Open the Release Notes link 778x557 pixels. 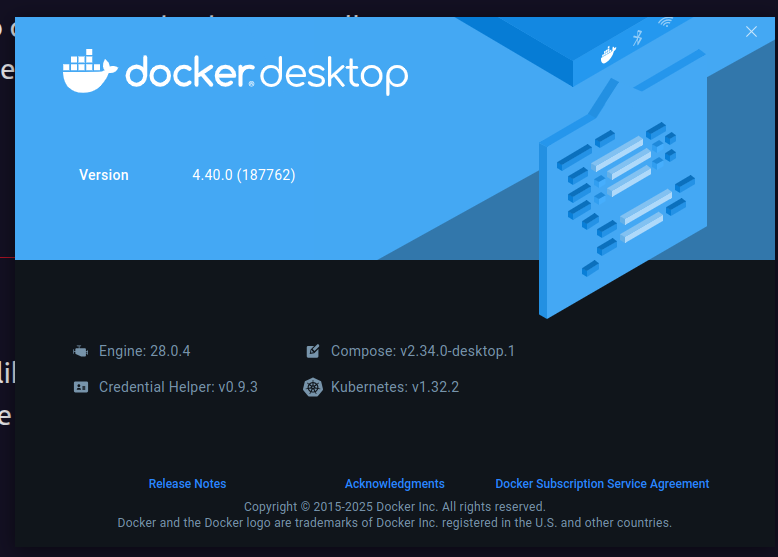point(187,484)
